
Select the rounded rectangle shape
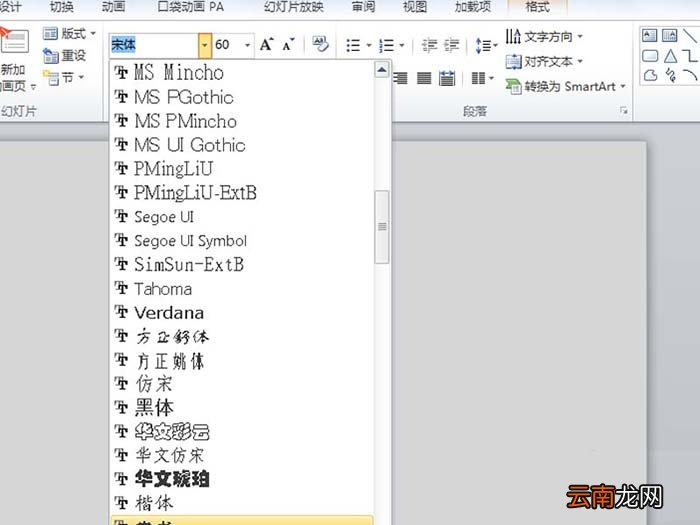pyautogui.click(x=650, y=56)
